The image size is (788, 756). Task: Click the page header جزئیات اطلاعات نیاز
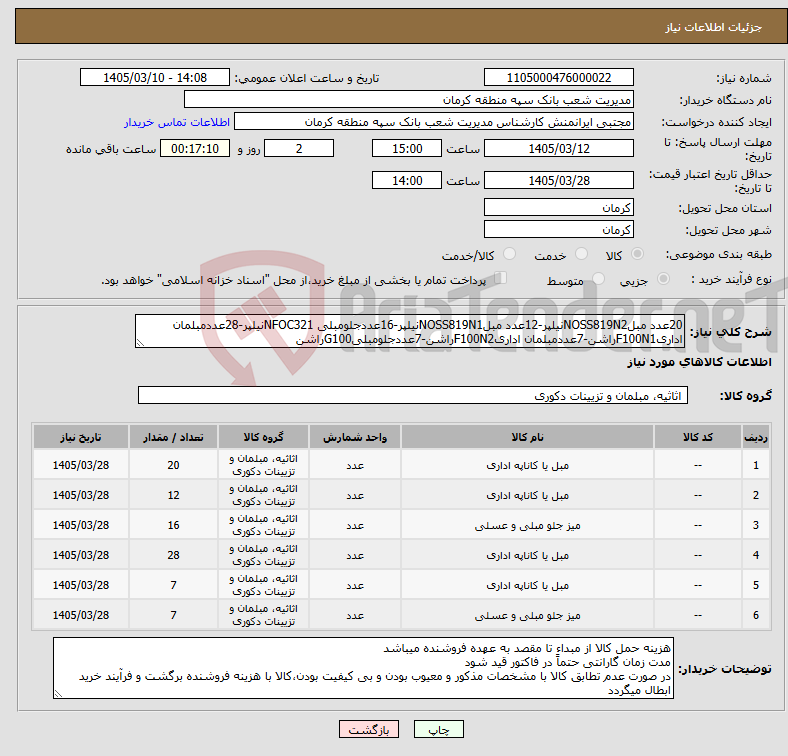coord(713,27)
